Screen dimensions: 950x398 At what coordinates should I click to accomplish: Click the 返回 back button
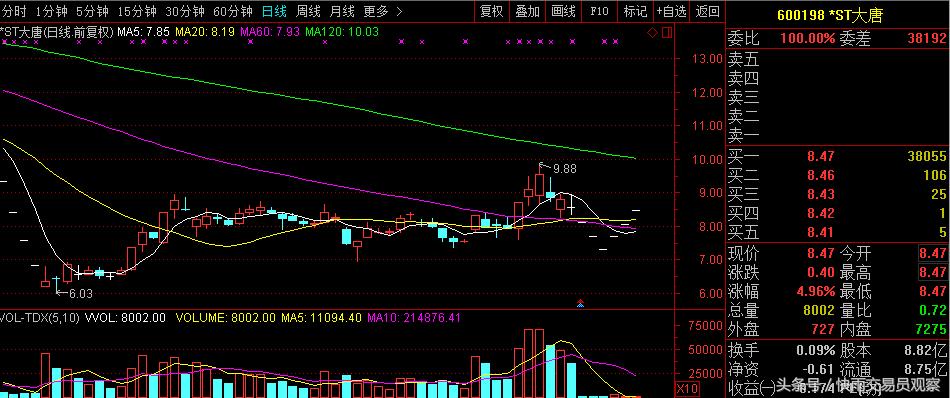coord(707,11)
